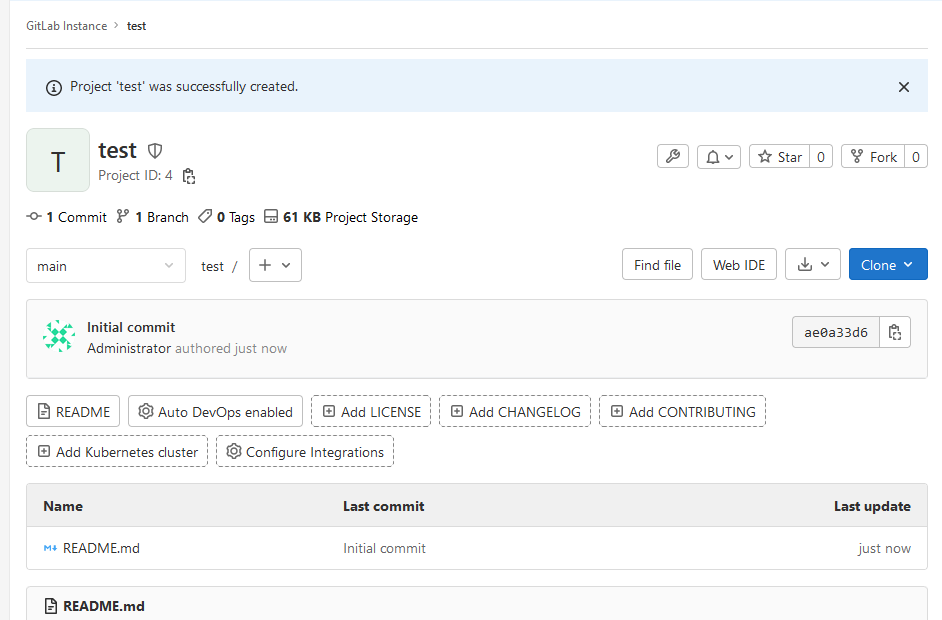Click the Administrator commit avatar
Screen dimensions: 942x620
[x=59, y=335]
